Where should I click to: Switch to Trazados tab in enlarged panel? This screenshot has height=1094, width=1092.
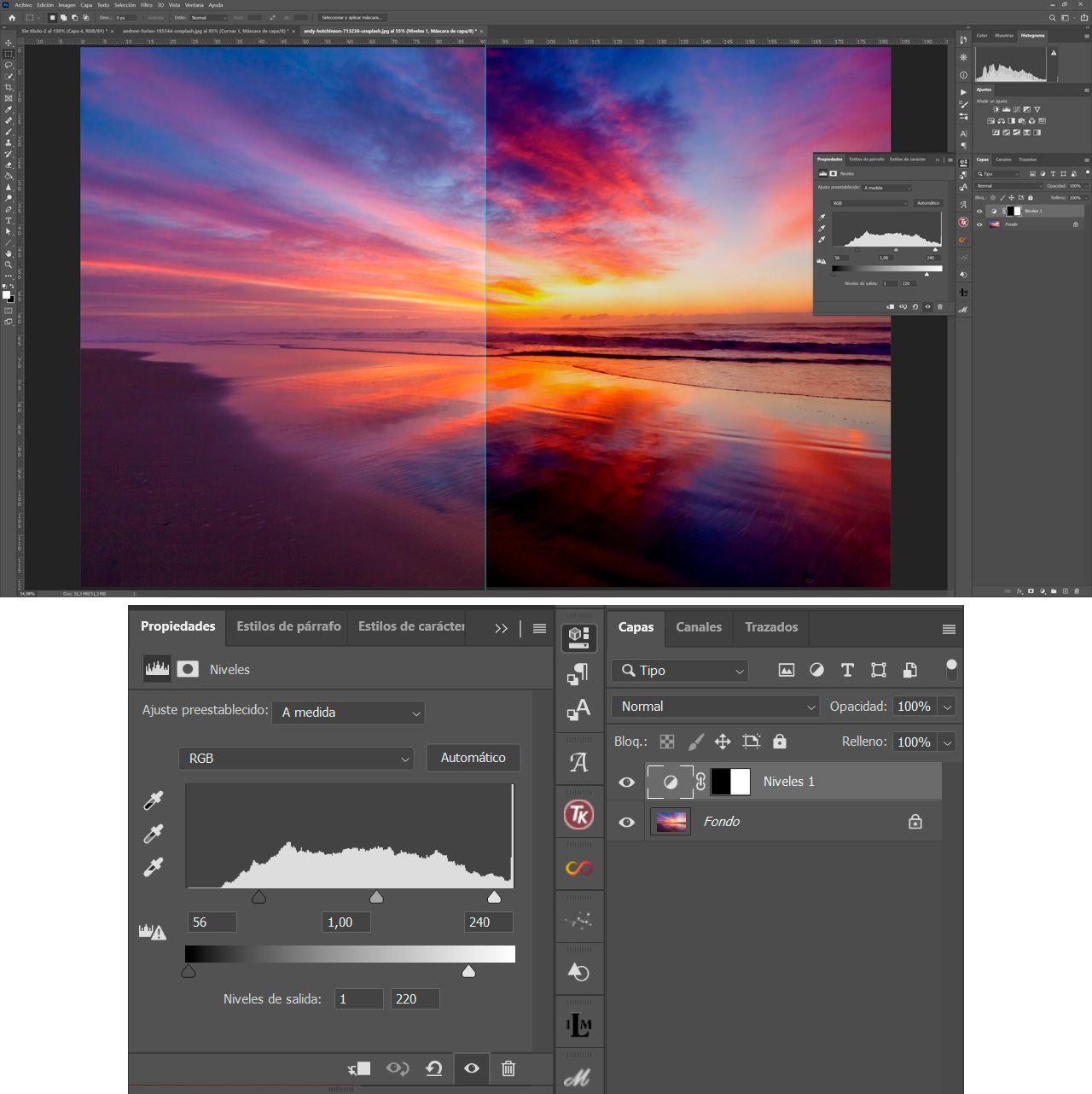point(771,627)
